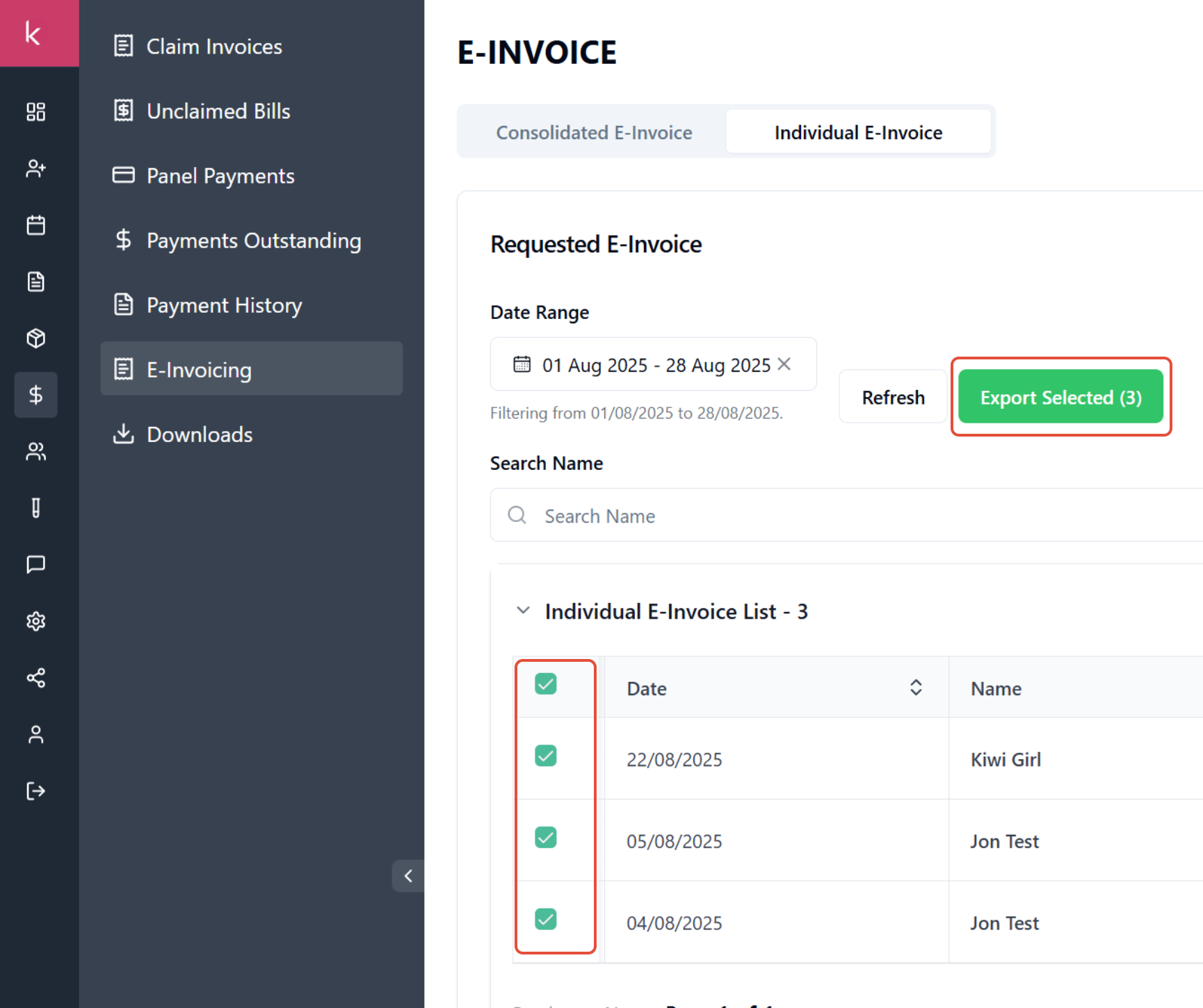The height and width of the screenshot is (1008, 1203).
Task: Click into the Search Name input field
Action: 846,515
